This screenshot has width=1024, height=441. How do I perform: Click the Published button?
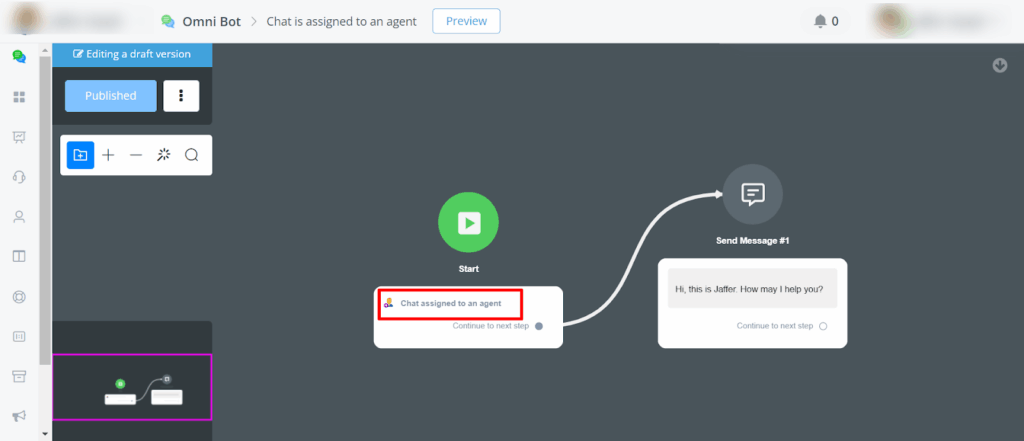click(110, 96)
